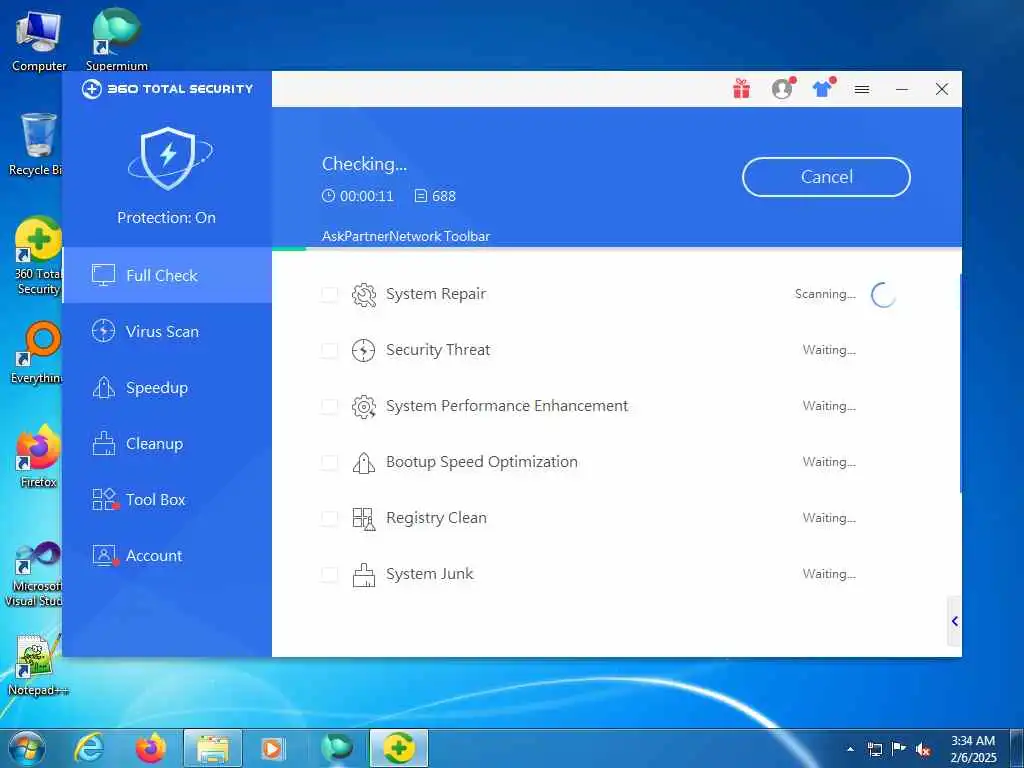
Task: Click the Tool Box grid icon
Action: [x=104, y=500]
